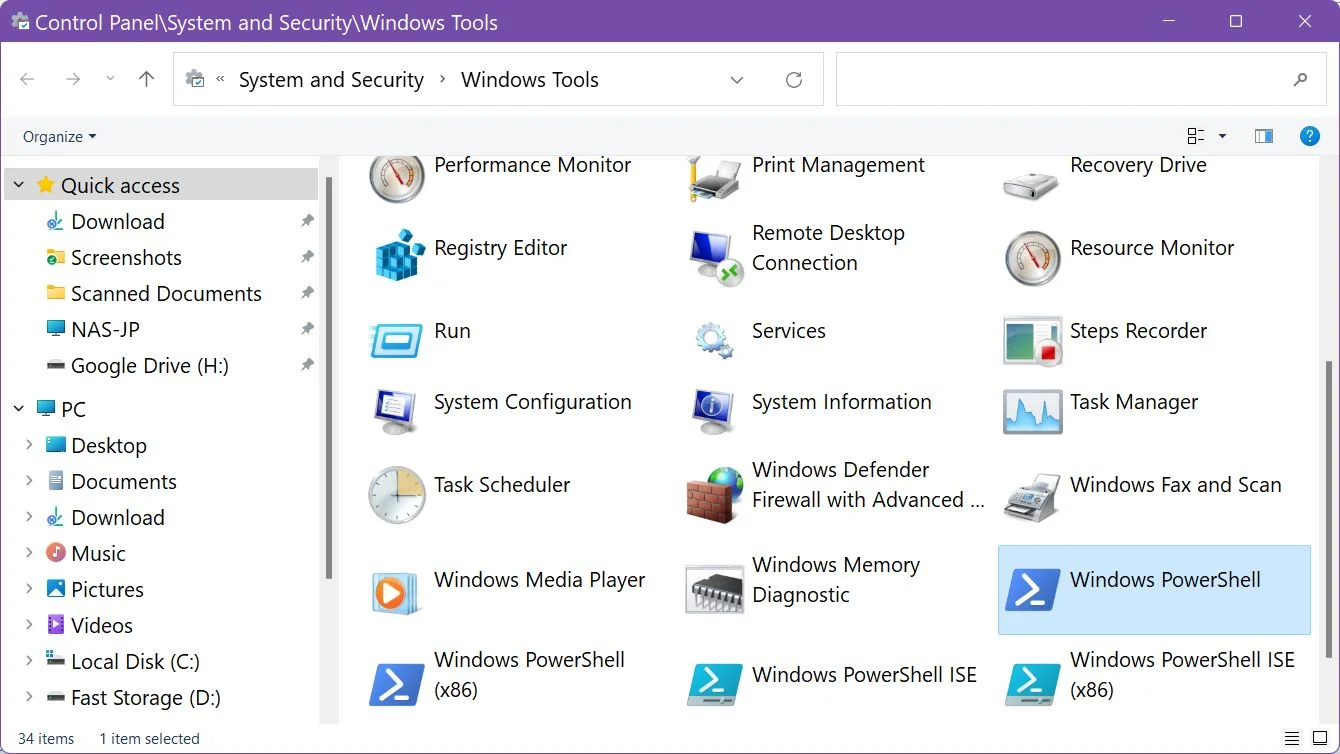Expand the Local Disk (C:) node
Viewport: 1340px width, 754px height.
[x=30, y=661]
